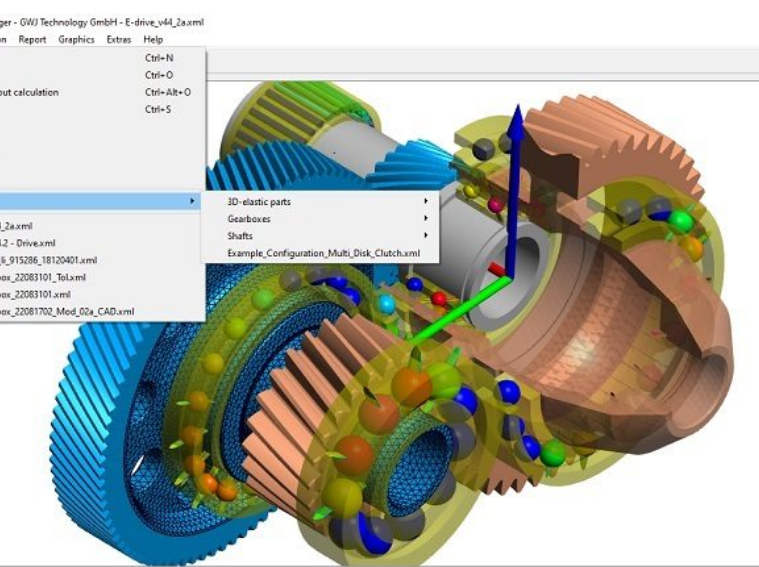Open the Help menu
The image size is (759, 567).
(153, 39)
